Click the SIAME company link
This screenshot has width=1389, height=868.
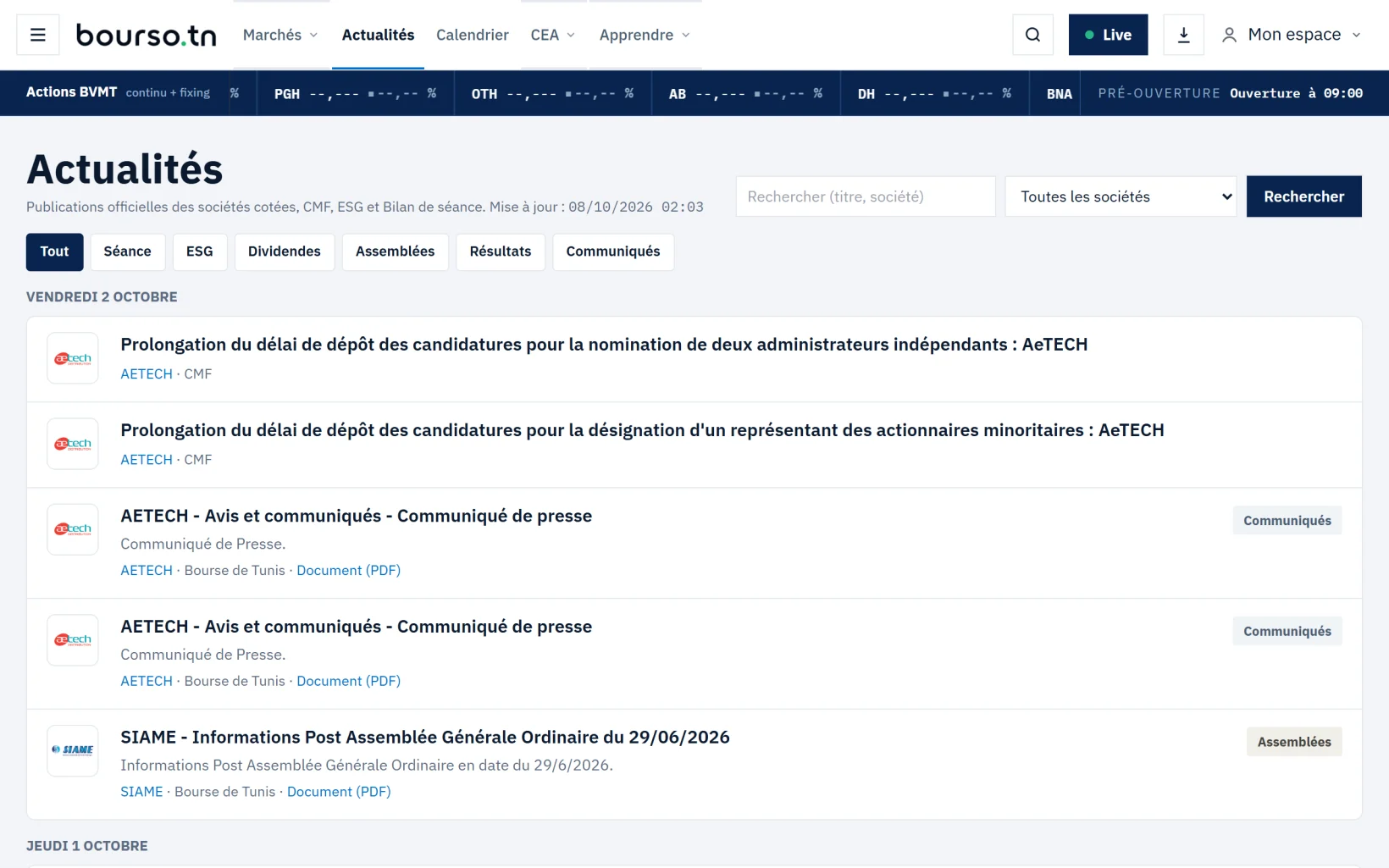pos(141,792)
